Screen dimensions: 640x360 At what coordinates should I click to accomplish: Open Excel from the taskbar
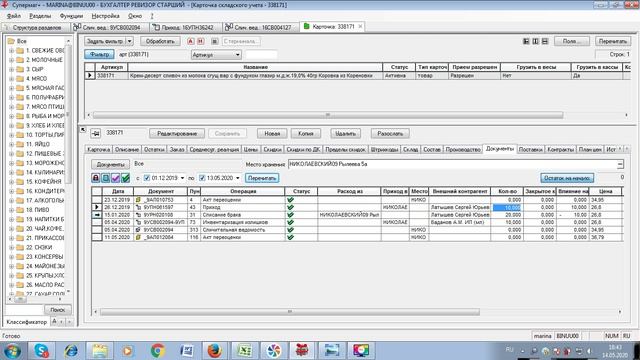[x=244, y=351]
